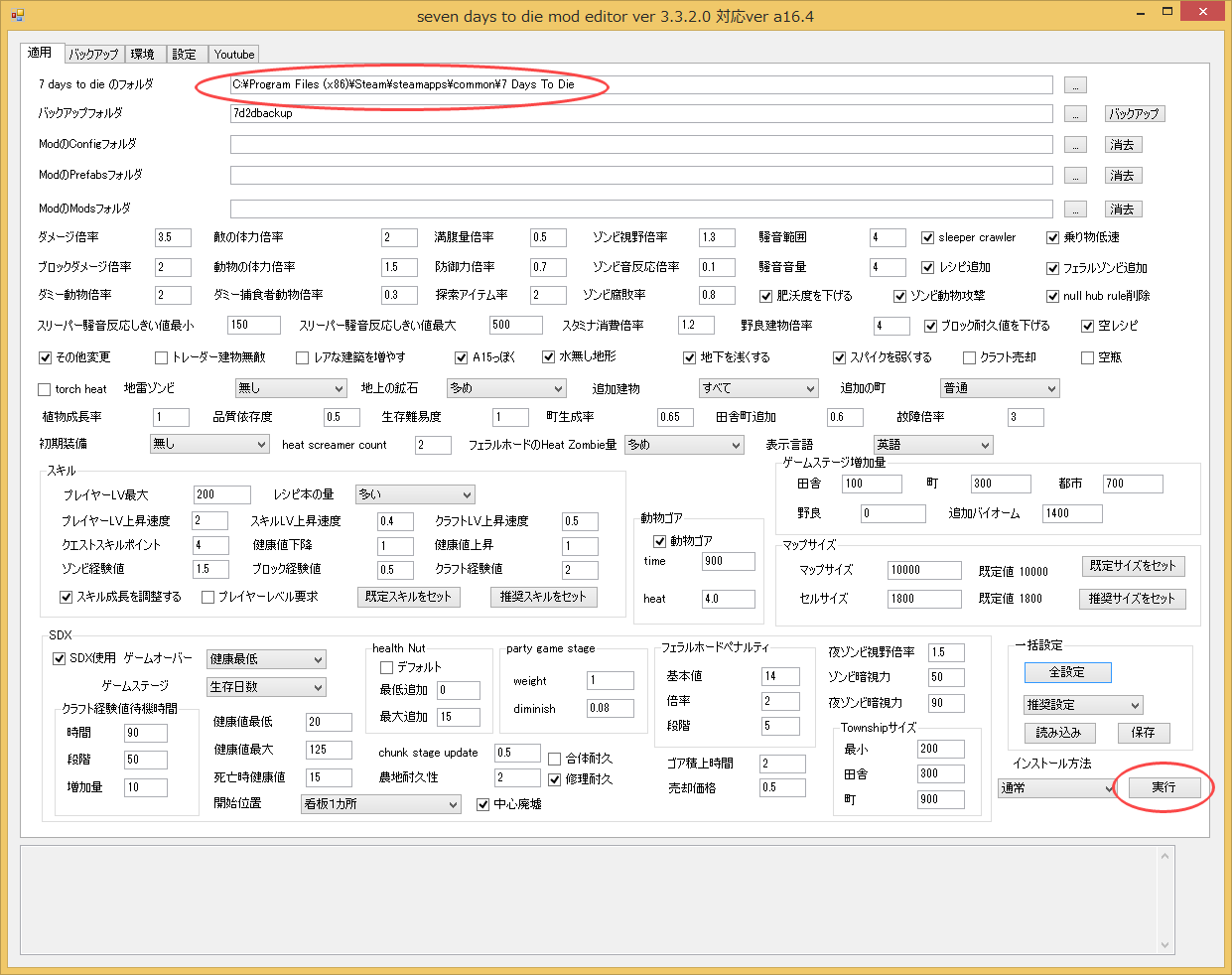Browse for ModのConfigフォルダ path
This screenshot has height=975, width=1232.
tap(1075, 145)
